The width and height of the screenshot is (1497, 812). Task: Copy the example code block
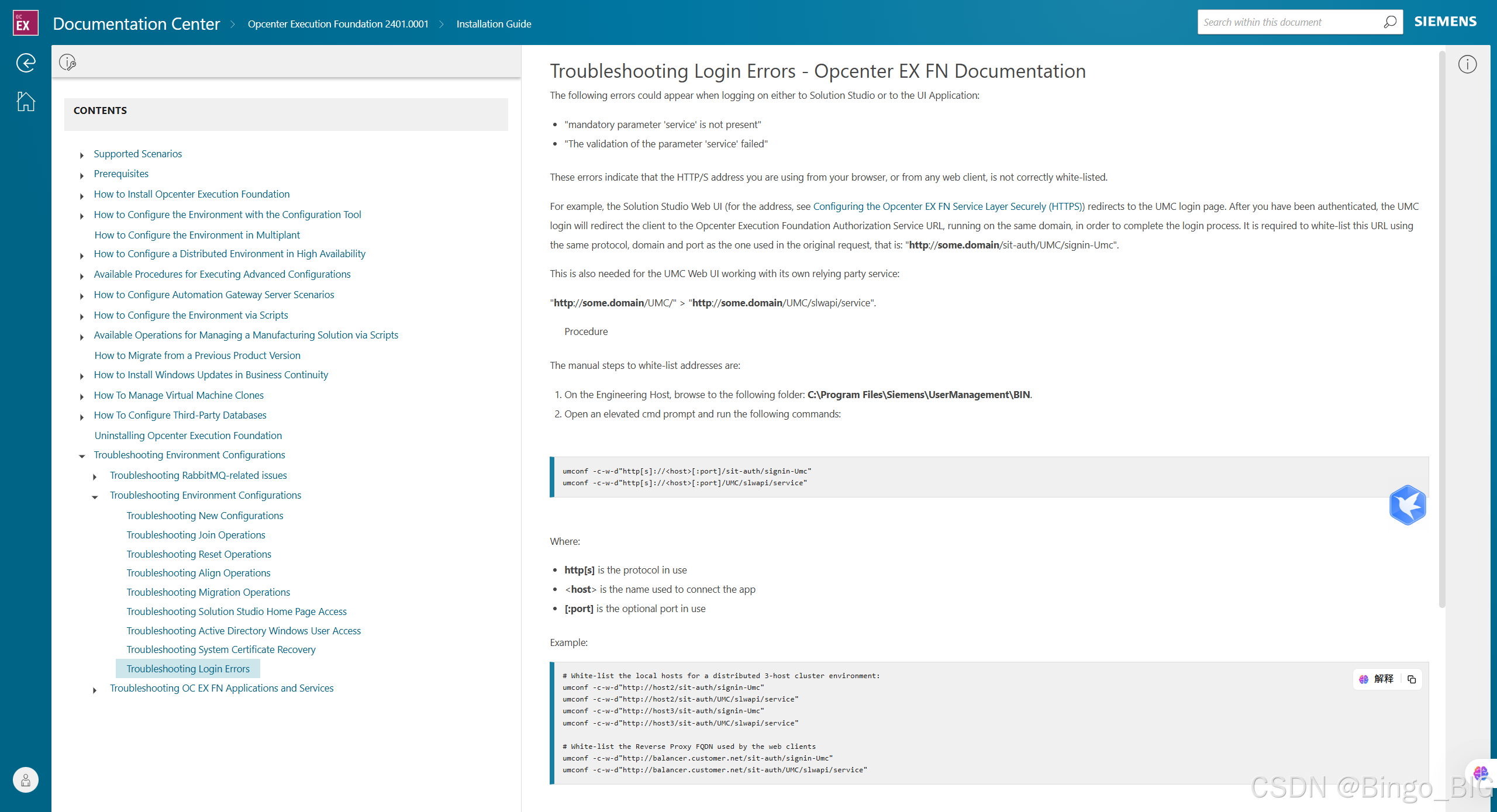click(1412, 679)
